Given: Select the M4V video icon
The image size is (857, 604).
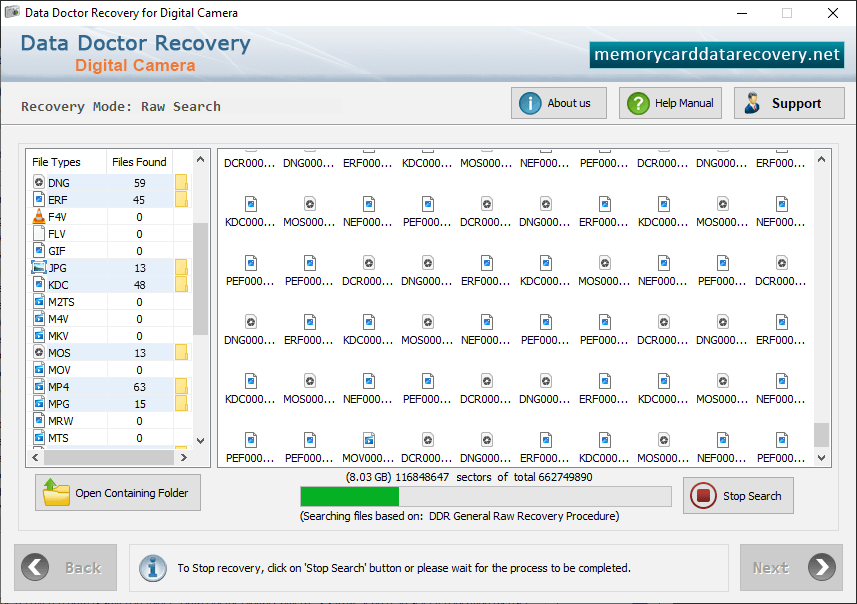Looking at the screenshot, I should (39, 318).
